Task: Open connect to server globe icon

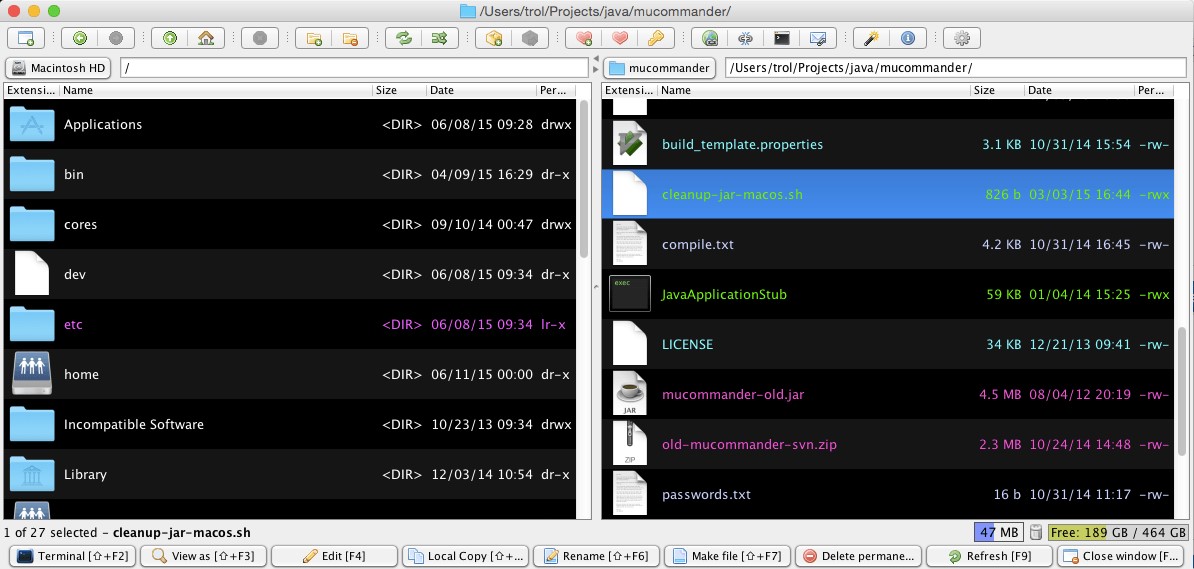Action: pyautogui.click(x=710, y=38)
